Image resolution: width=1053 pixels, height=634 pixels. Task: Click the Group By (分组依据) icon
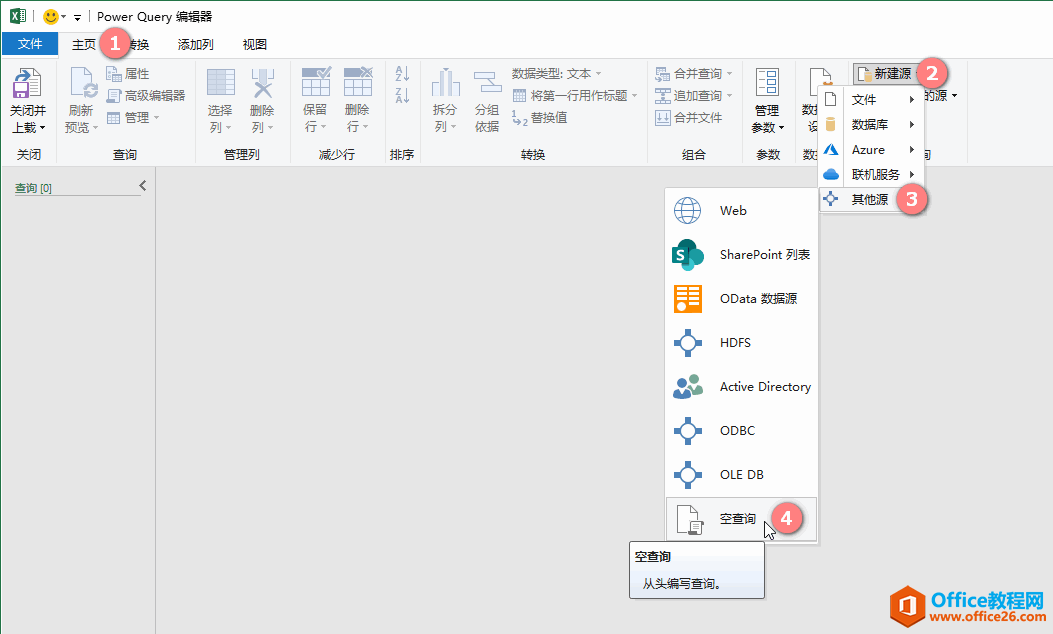pos(488,83)
